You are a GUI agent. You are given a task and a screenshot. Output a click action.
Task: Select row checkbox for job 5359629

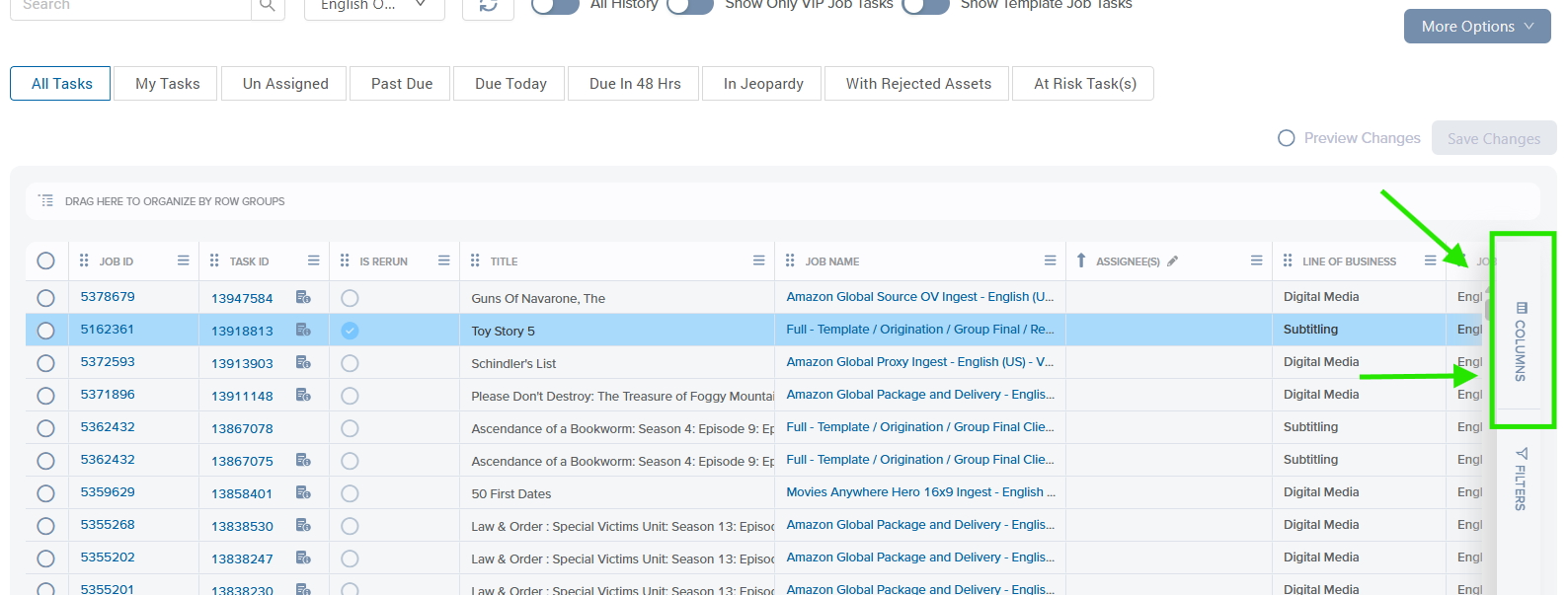click(45, 493)
